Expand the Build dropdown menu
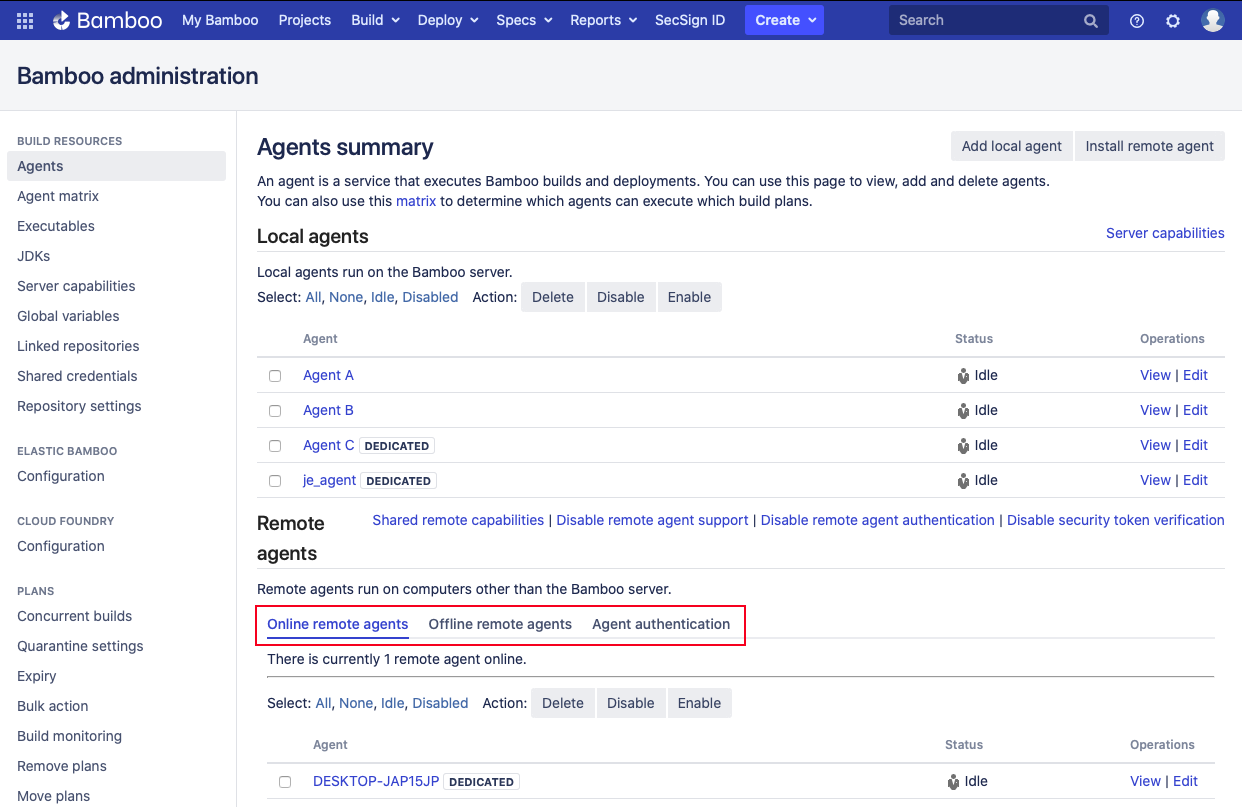 374,19
